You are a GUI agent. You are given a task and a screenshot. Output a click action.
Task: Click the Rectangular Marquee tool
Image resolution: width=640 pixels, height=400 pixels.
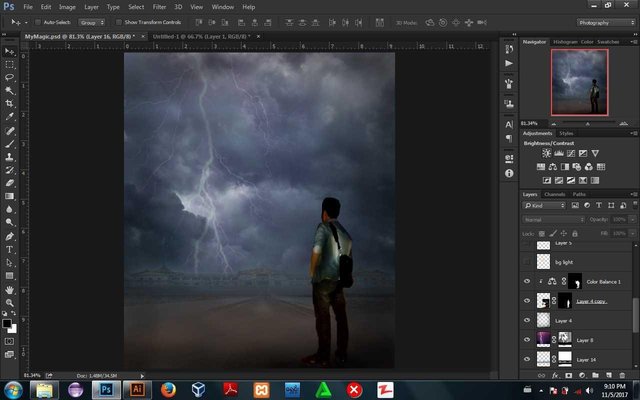[x=10, y=64]
